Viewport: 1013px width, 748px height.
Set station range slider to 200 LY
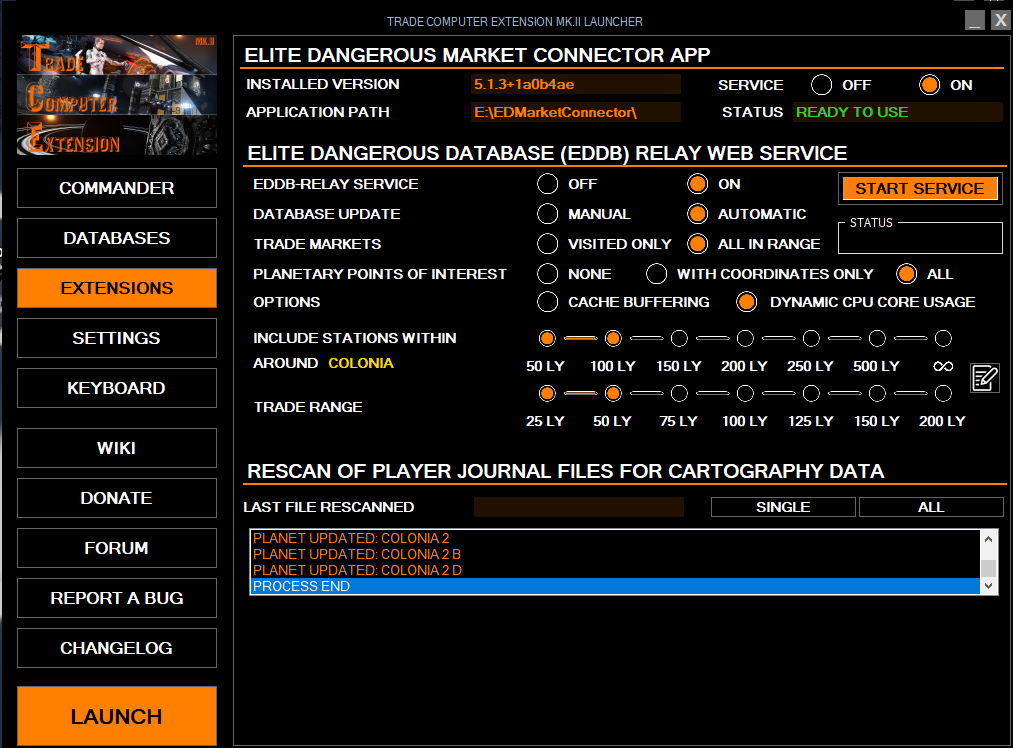click(745, 338)
